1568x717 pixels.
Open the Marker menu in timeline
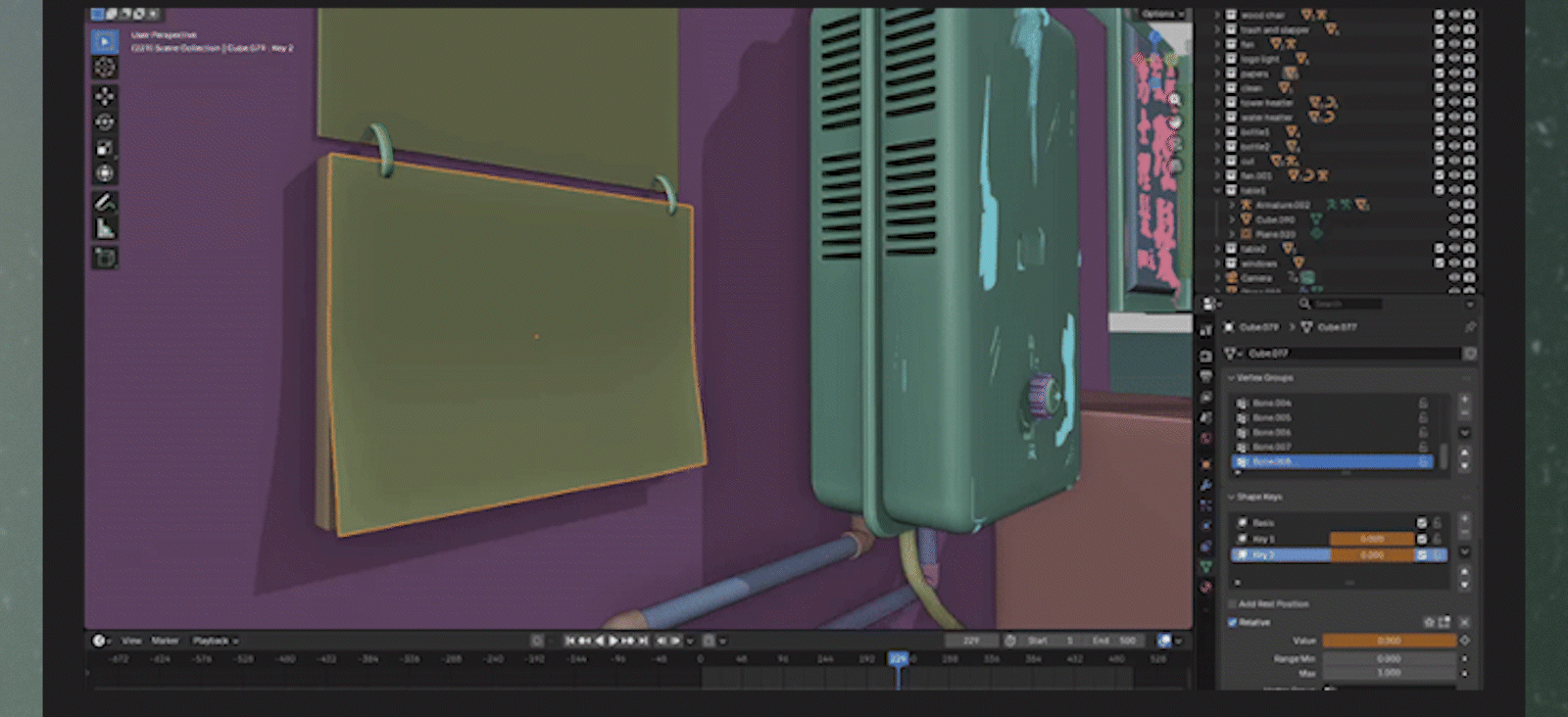point(165,641)
